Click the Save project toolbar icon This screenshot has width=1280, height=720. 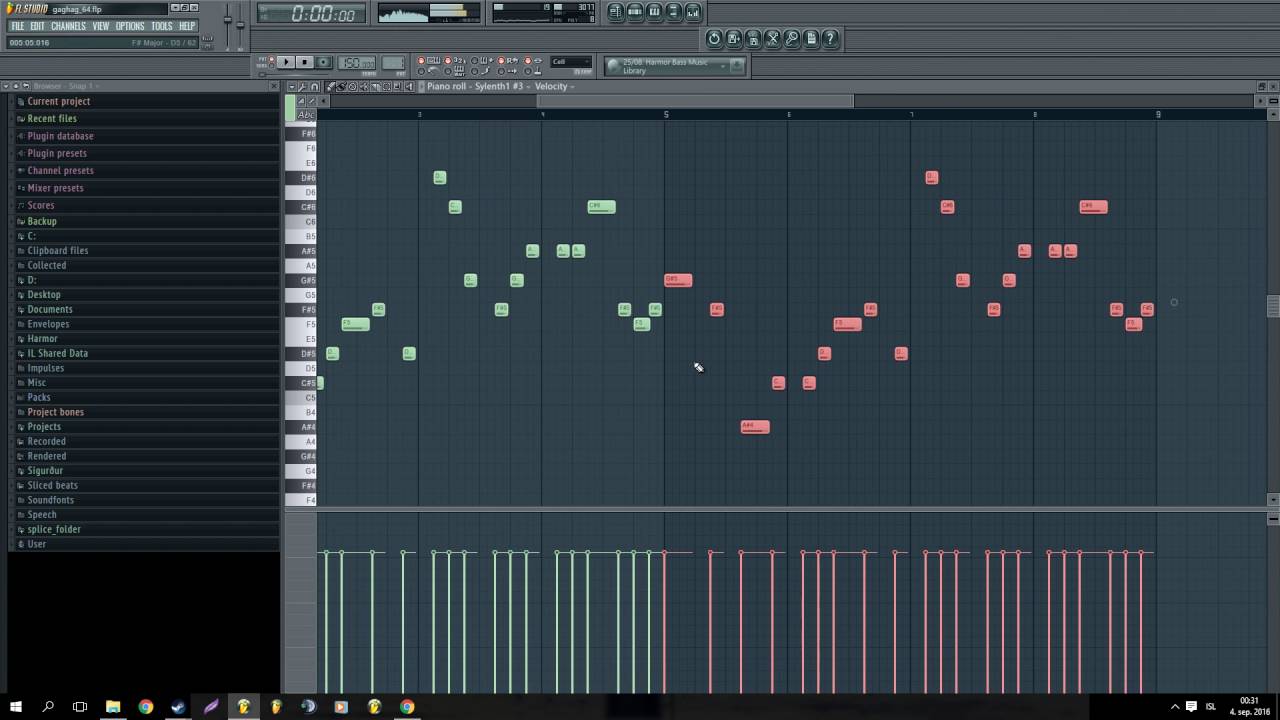[734, 39]
